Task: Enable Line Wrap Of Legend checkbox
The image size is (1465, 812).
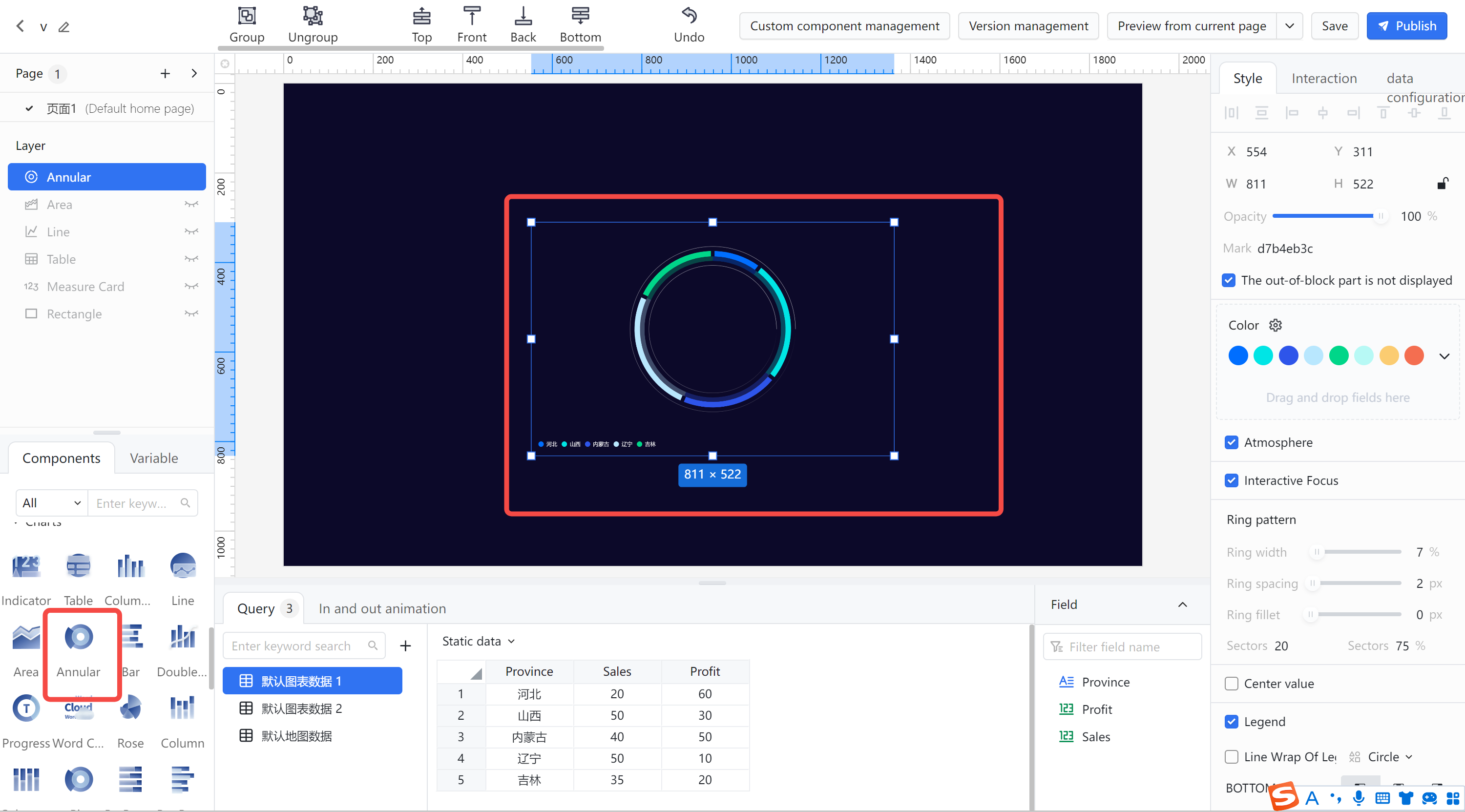Action: pyautogui.click(x=1231, y=757)
